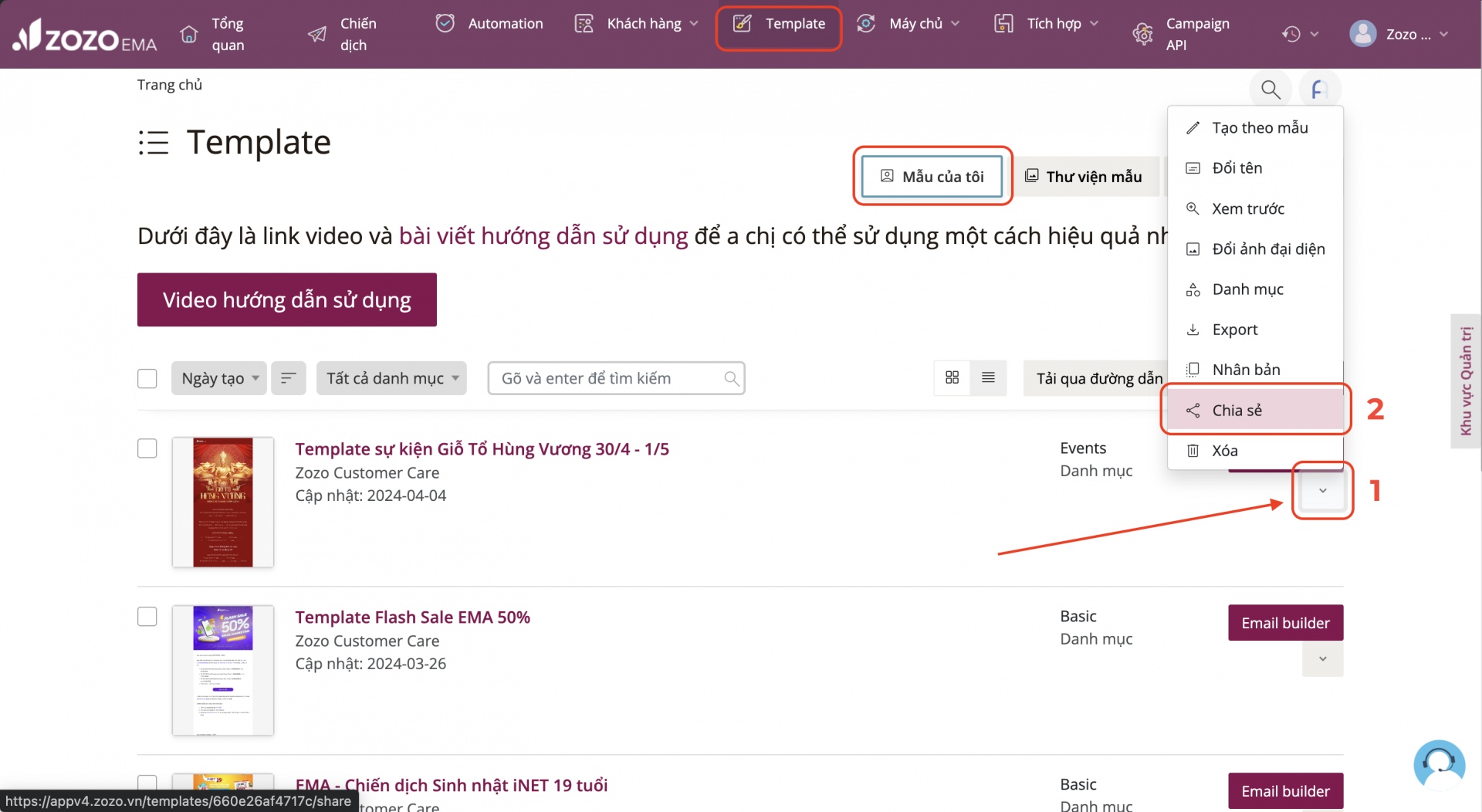The height and width of the screenshot is (812, 1482).
Task: Switch to list view layout
Action: coord(988,377)
